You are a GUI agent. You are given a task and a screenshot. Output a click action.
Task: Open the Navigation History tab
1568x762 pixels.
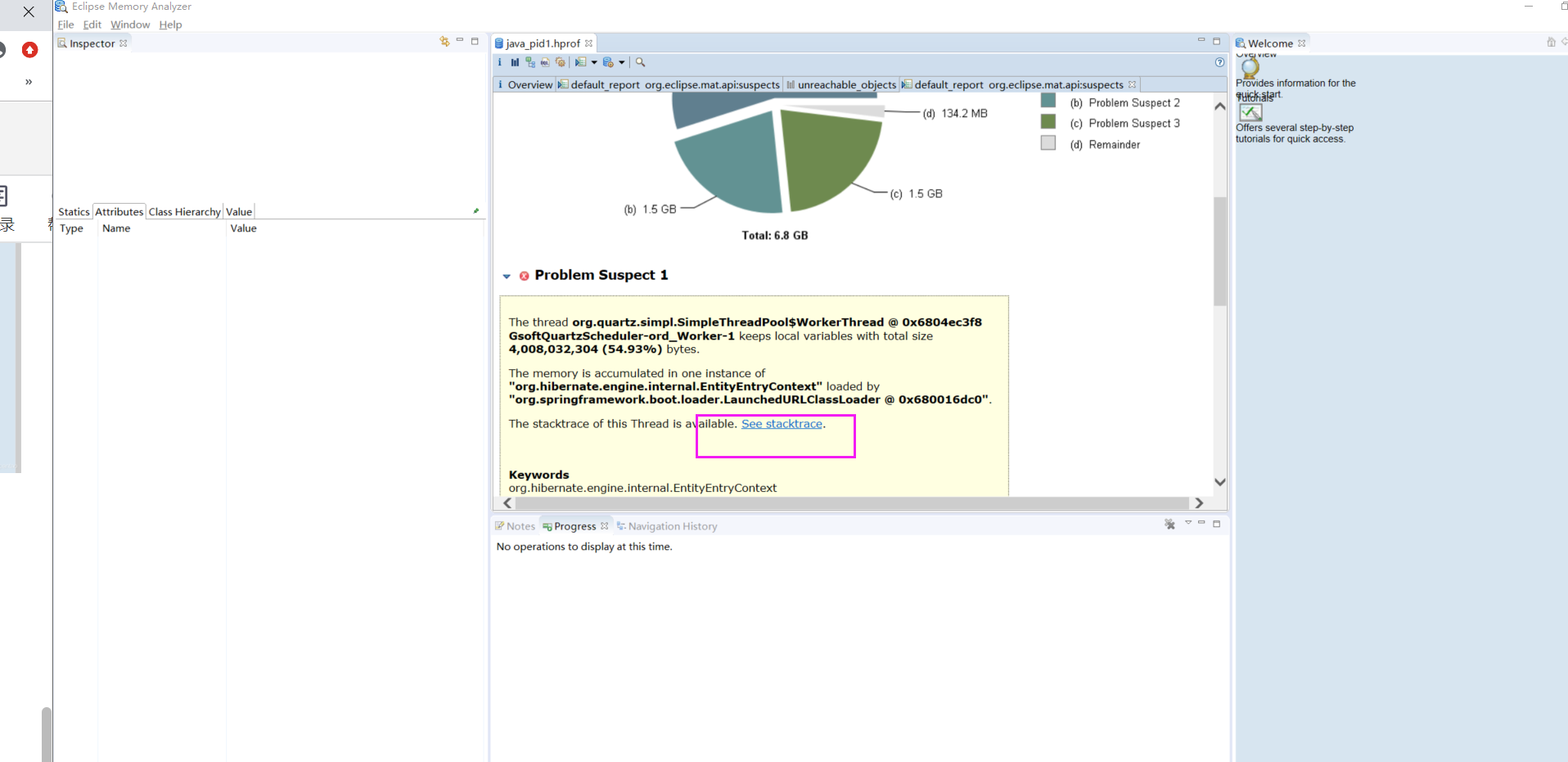667,526
